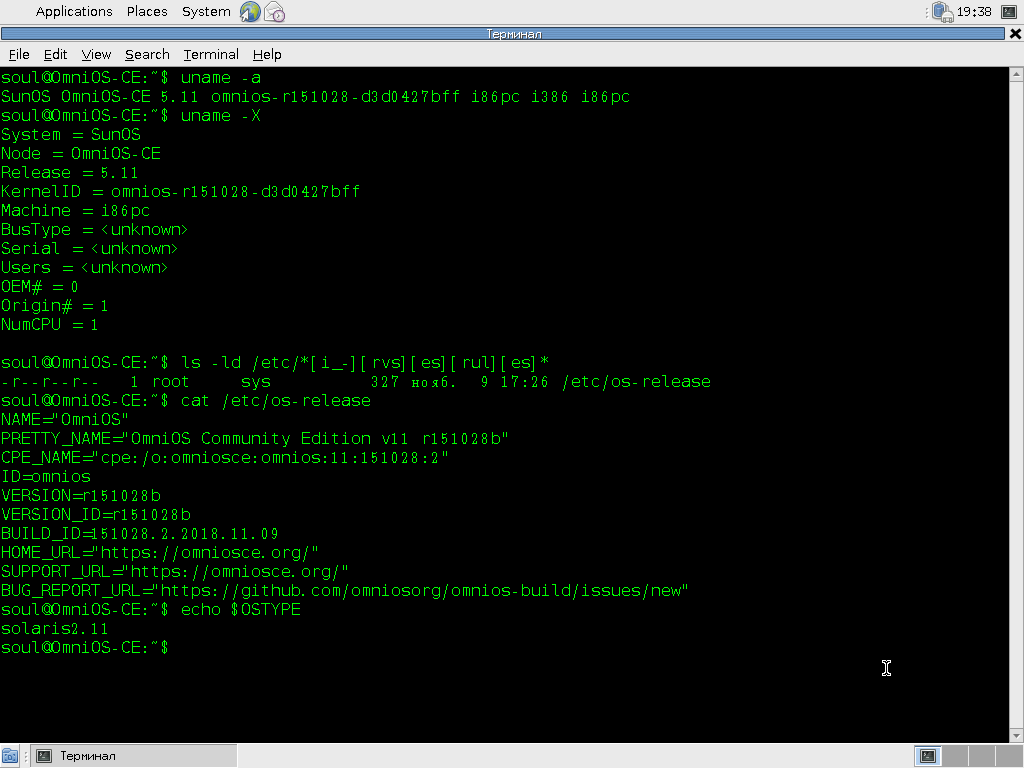Click the 'ID=omnios' line
Image resolution: width=1024 pixels, height=768 pixels.
(46, 477)
